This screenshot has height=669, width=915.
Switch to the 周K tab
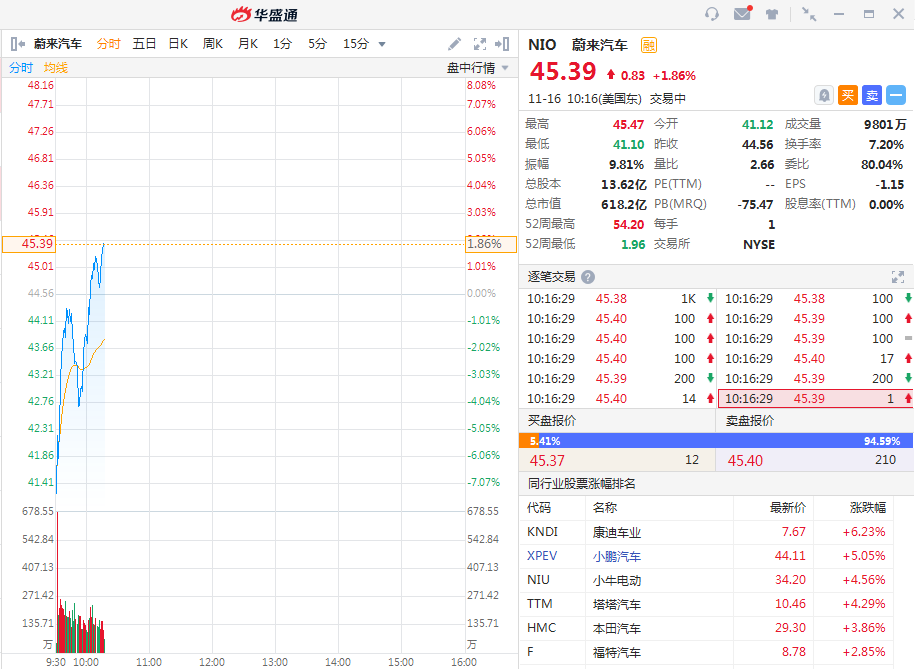213,44
